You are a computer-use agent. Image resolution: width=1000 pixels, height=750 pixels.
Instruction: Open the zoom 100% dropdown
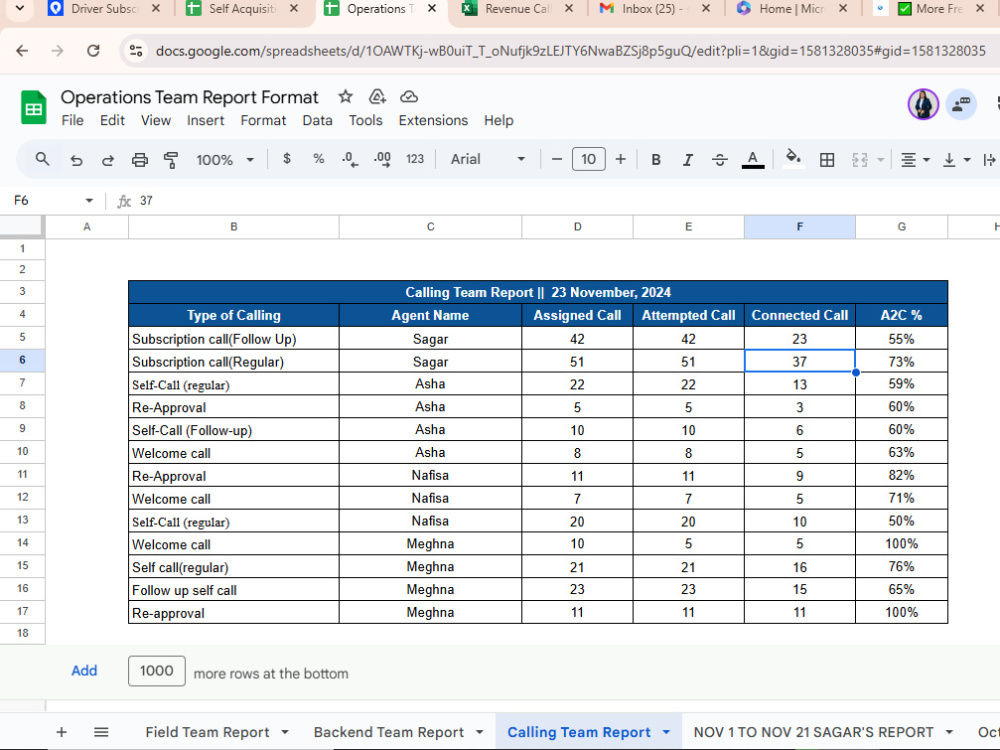coord(224,159)
